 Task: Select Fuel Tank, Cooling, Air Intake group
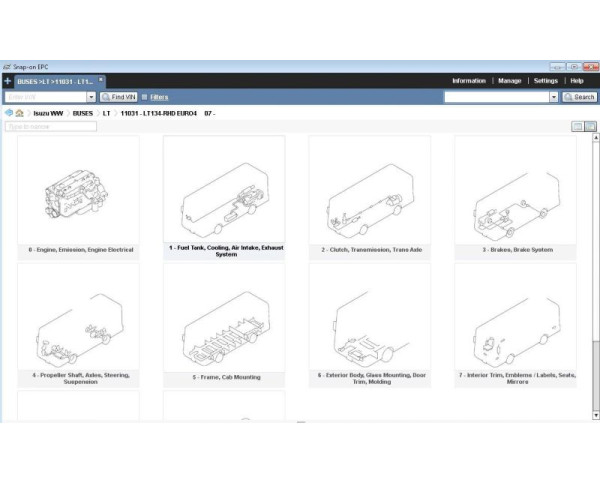[x=226, y=195]
